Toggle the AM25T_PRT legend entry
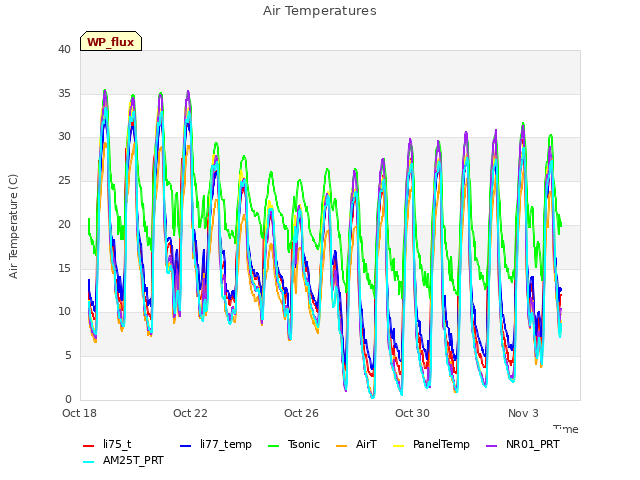 123,461
